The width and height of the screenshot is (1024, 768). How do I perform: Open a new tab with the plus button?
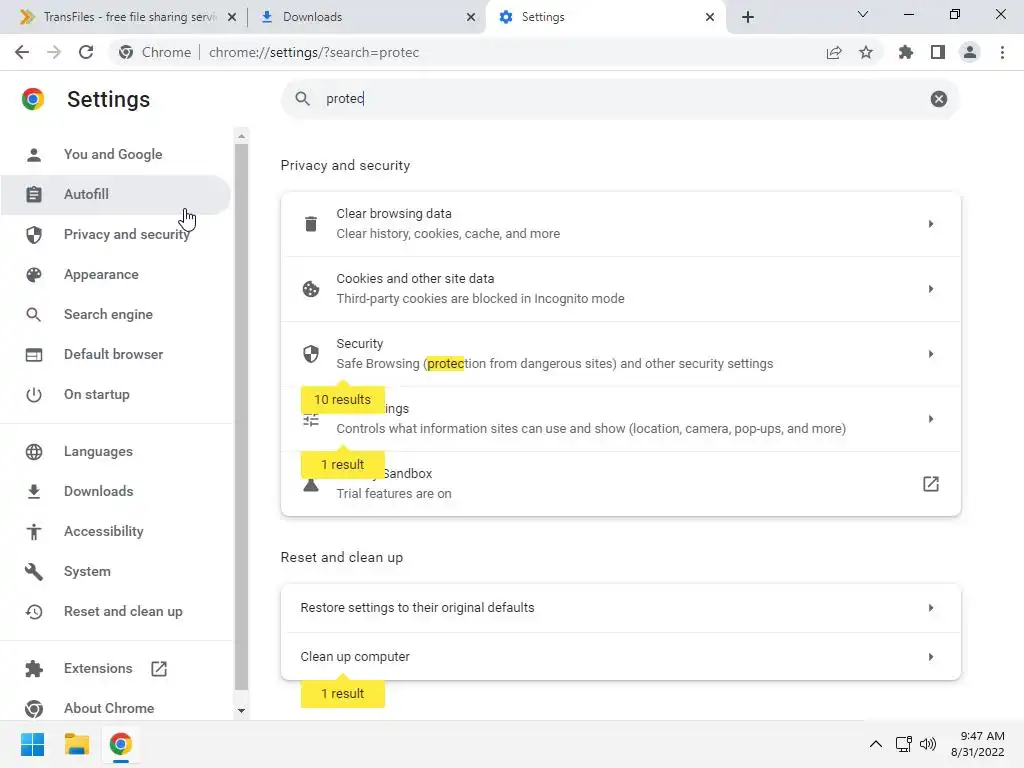[748, 17]
